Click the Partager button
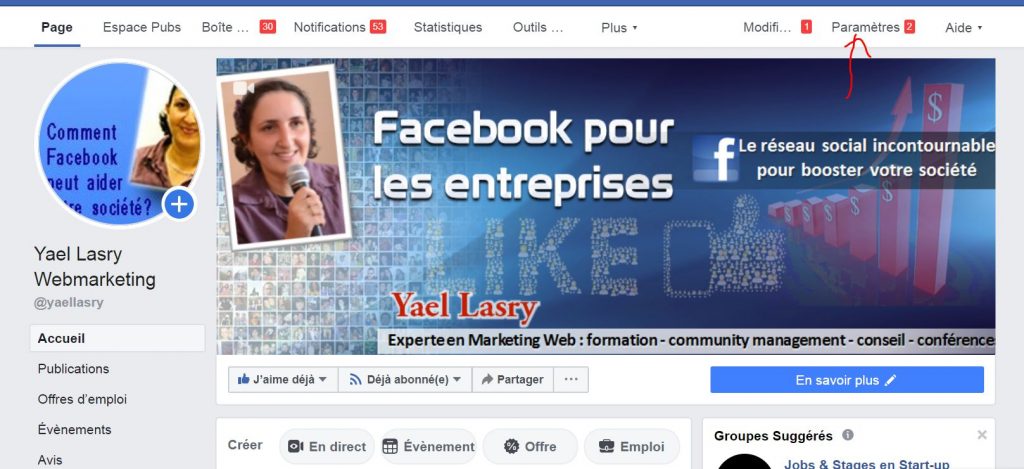The width and height of the screenshot is (1024, 469). tap(513, 380)
